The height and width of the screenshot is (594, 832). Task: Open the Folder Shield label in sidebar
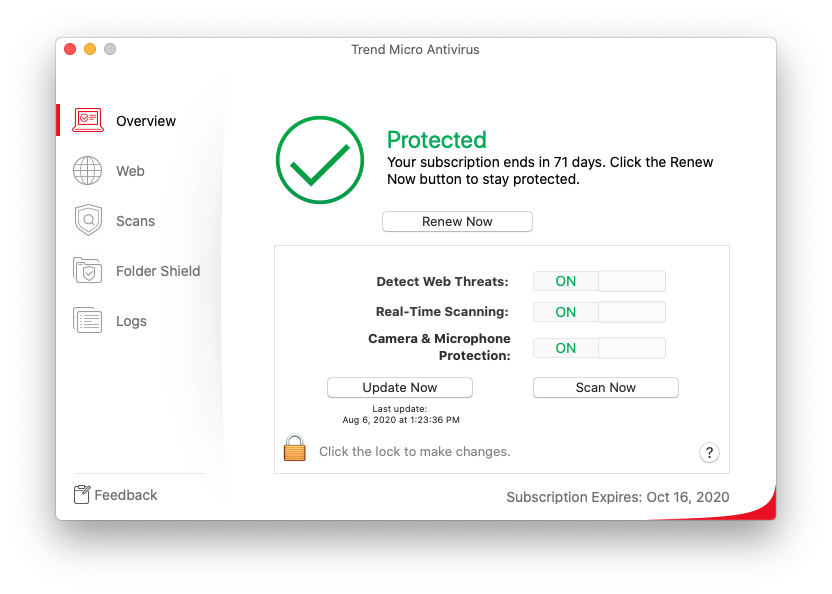[x=158, y=271]
